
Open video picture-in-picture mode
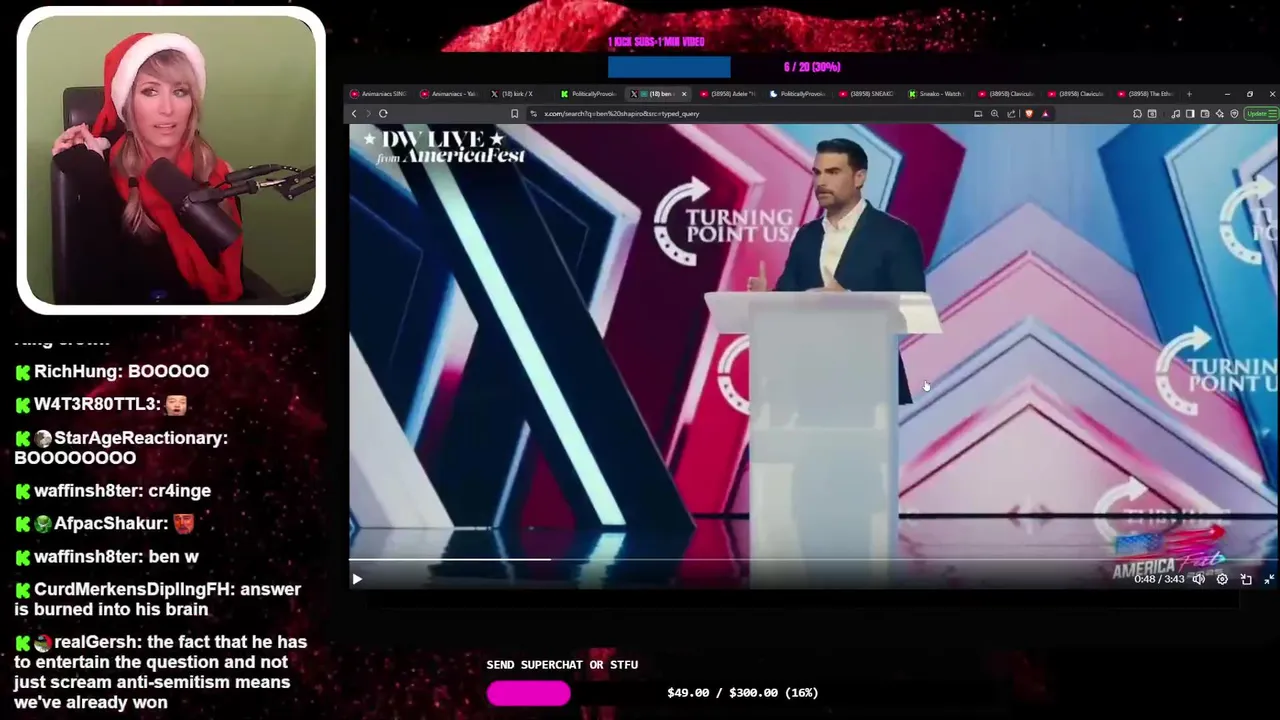(1246, 579)
